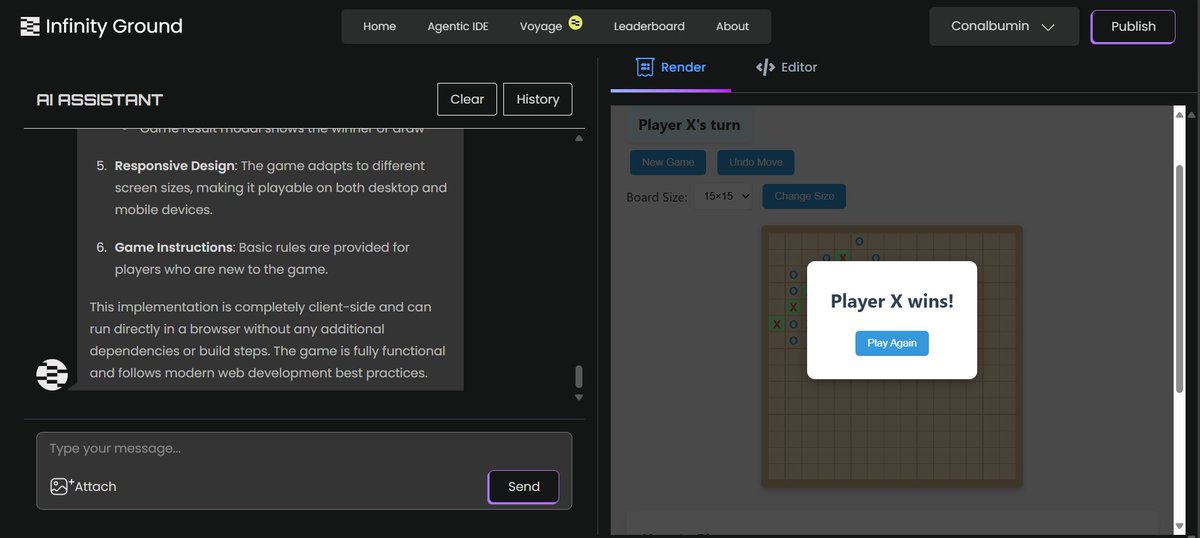Click the AI assistant avatar icon
This screenshot has width=1200, height=538.
tap(52, 374)
